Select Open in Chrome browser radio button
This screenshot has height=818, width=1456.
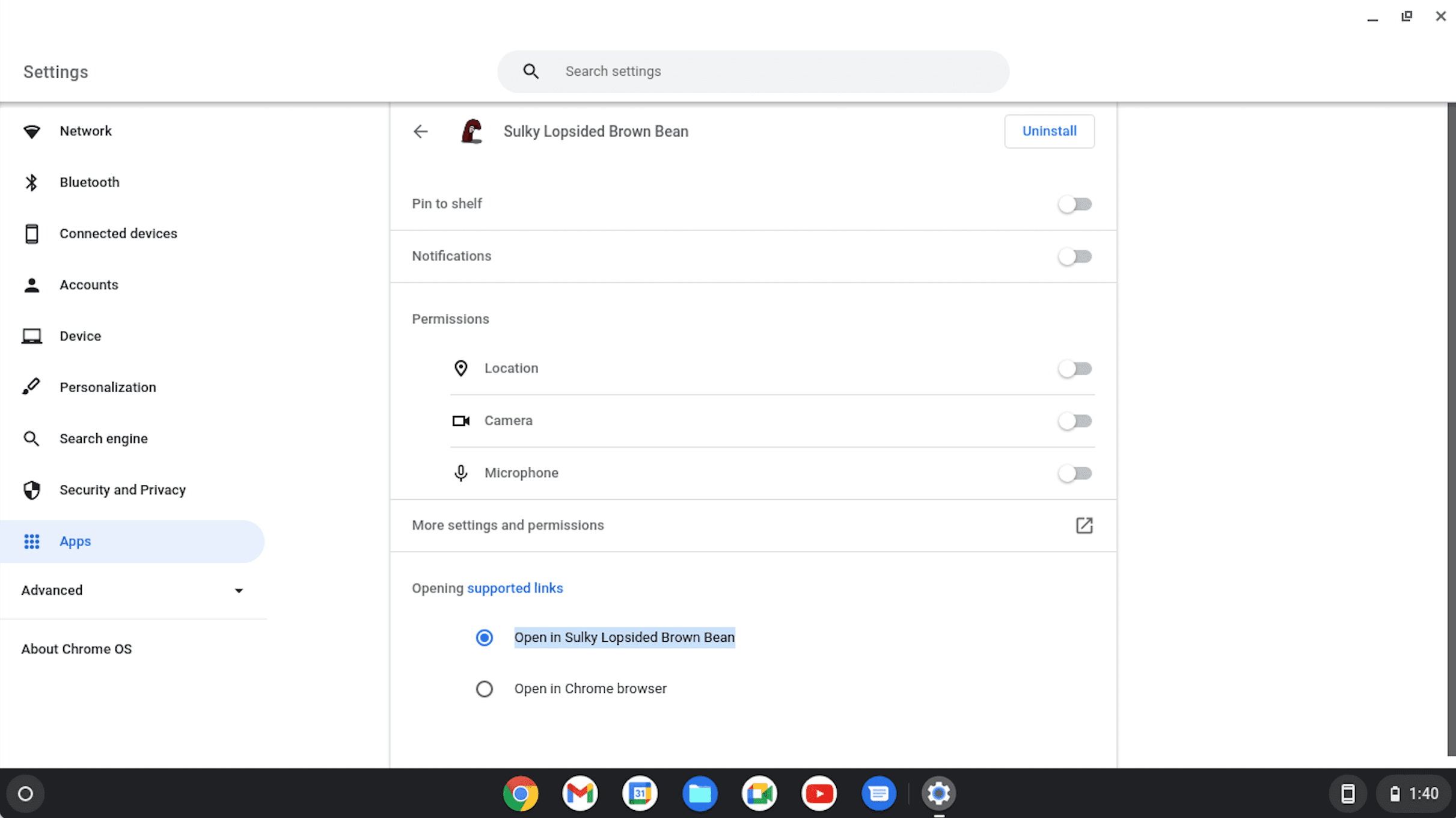tap(483, 688)
